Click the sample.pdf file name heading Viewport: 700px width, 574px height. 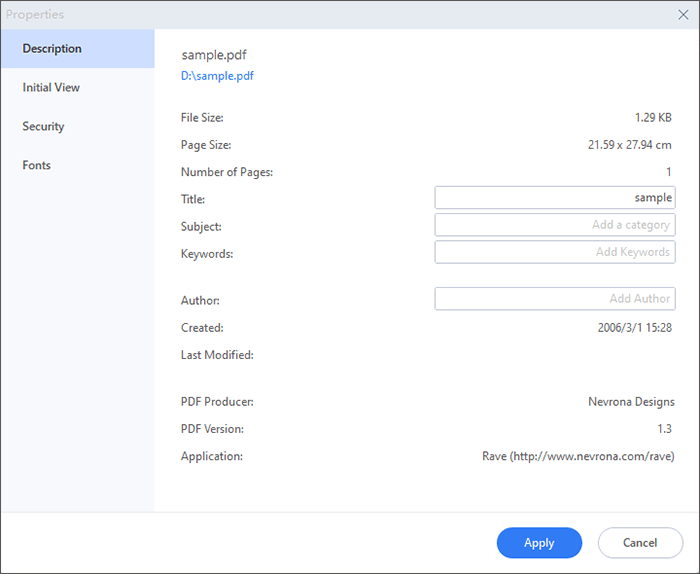(214, 55)
